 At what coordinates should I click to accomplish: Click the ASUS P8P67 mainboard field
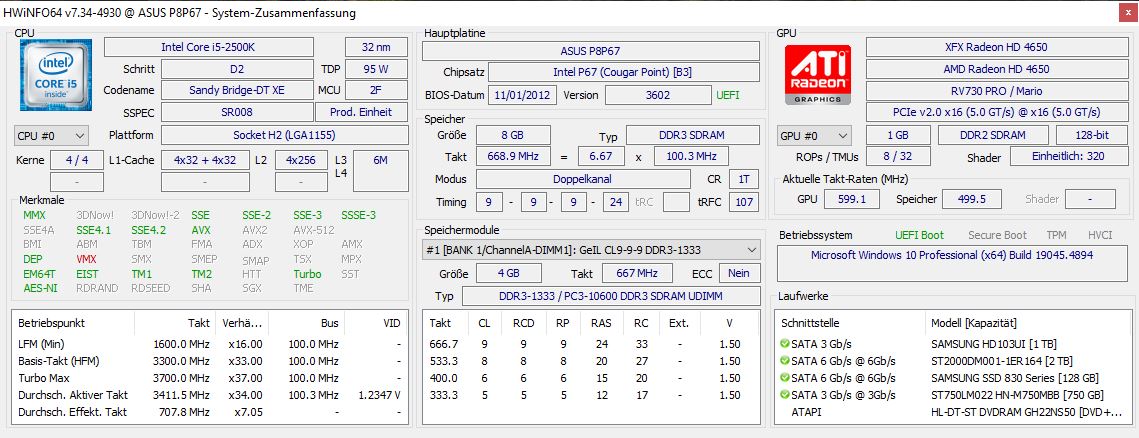point(591,52)
